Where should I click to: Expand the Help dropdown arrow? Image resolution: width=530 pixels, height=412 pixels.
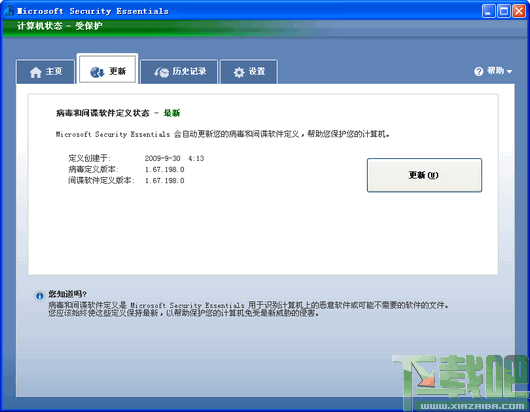coord(509,72)
